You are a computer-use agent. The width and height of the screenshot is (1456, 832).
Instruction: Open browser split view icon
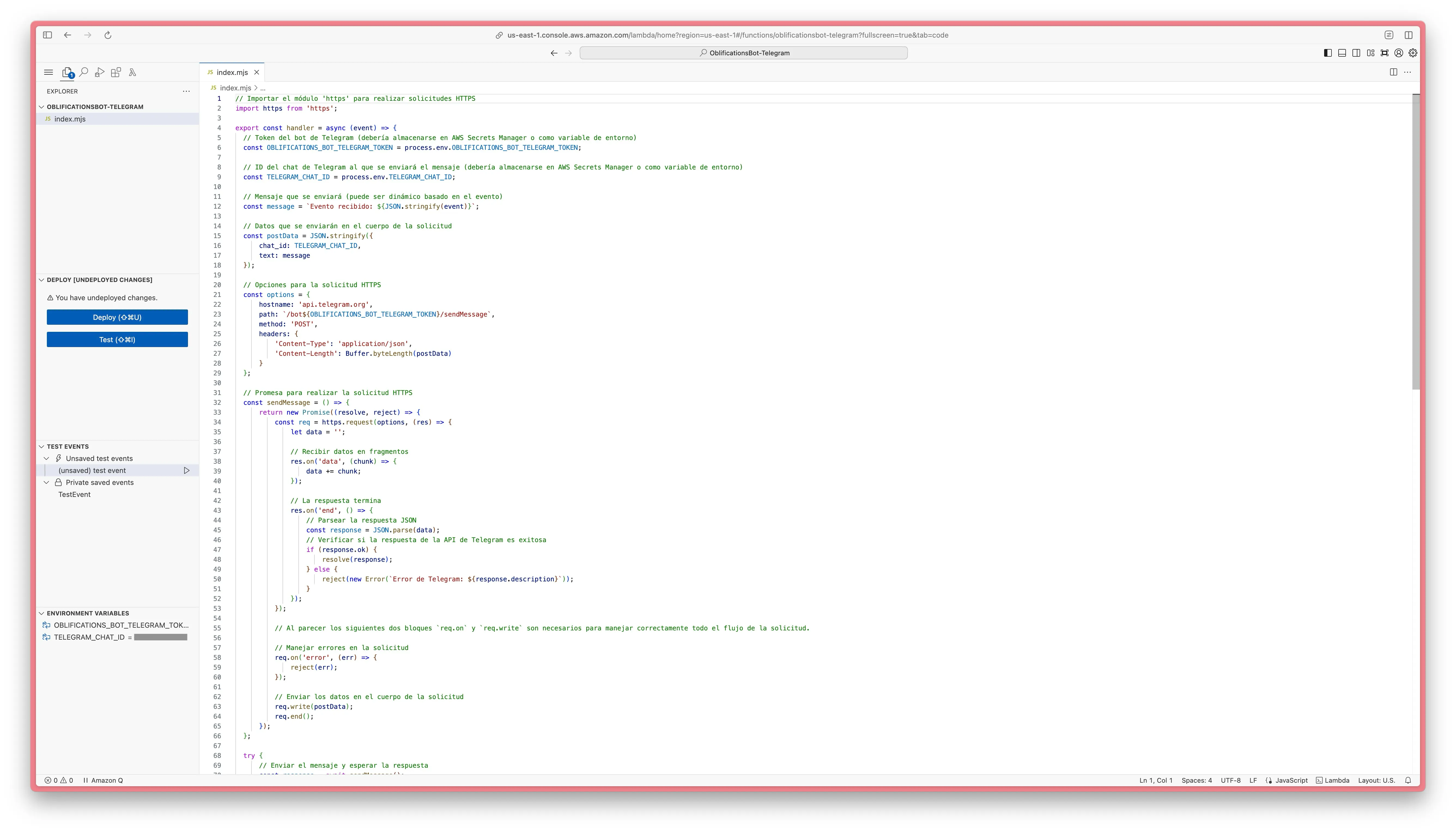(1409, 35)
